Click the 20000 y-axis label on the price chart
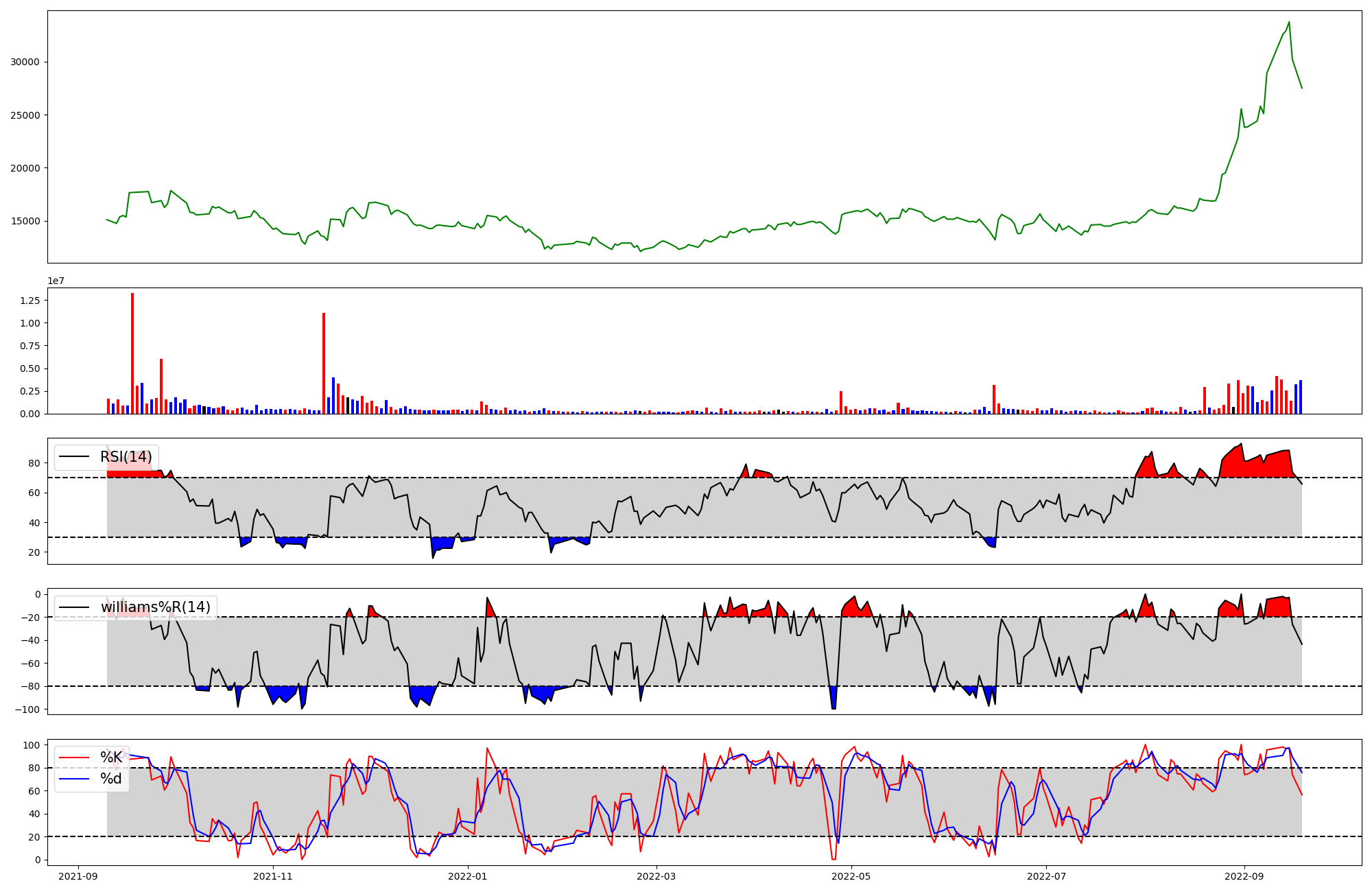1372x892 pixels. point(25,168)
